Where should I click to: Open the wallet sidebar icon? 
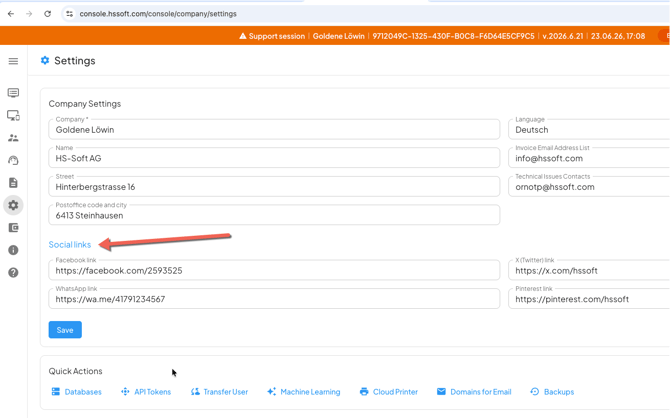coord(13,228)
